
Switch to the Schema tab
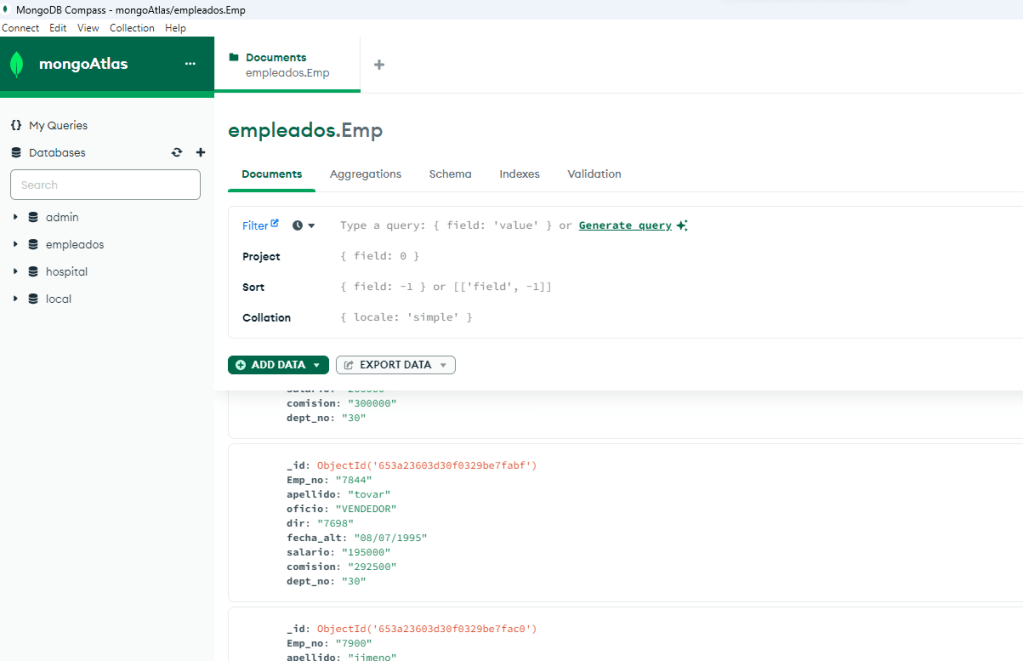[x=450, y=174]
